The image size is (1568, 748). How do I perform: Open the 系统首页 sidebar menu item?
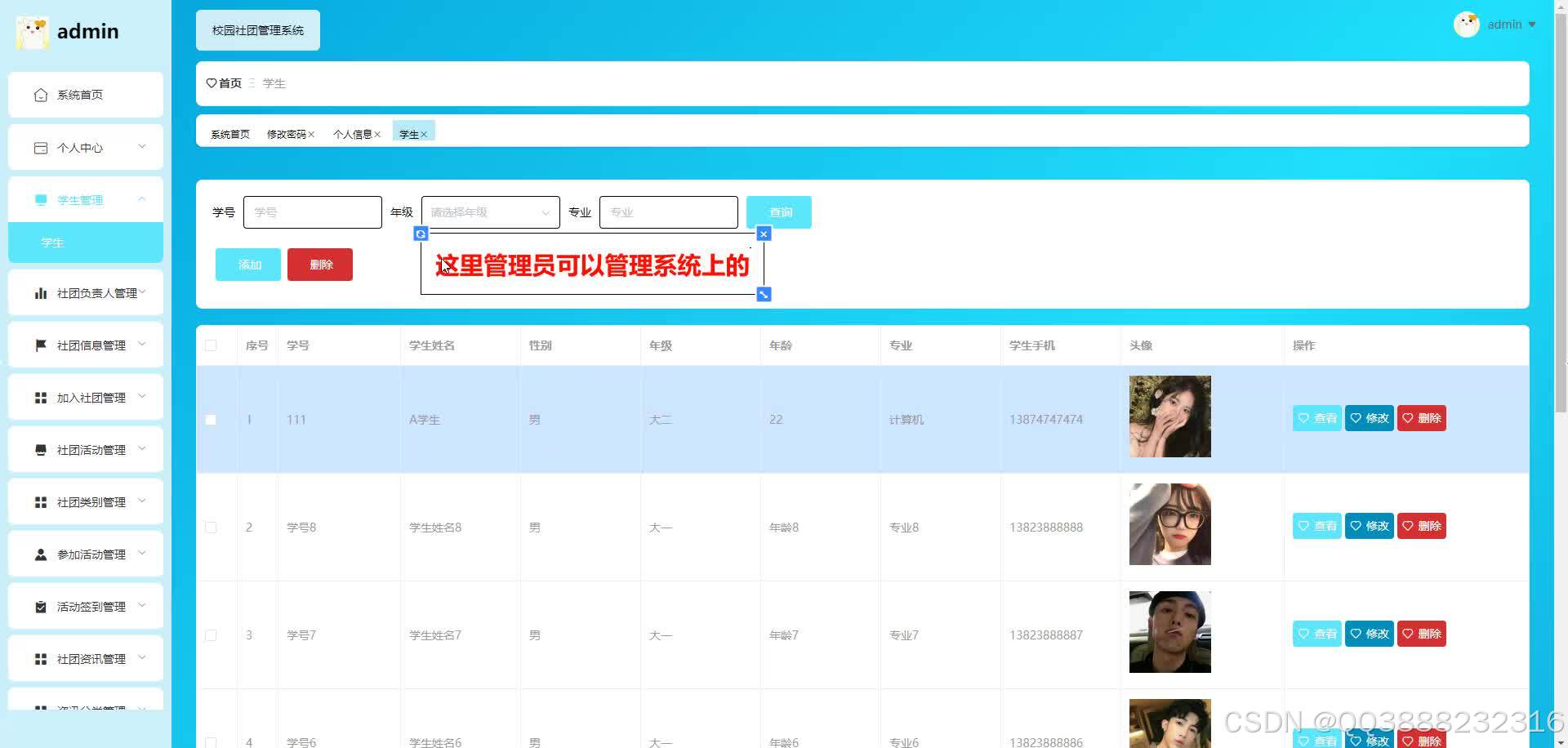click(x=86, y=95)
